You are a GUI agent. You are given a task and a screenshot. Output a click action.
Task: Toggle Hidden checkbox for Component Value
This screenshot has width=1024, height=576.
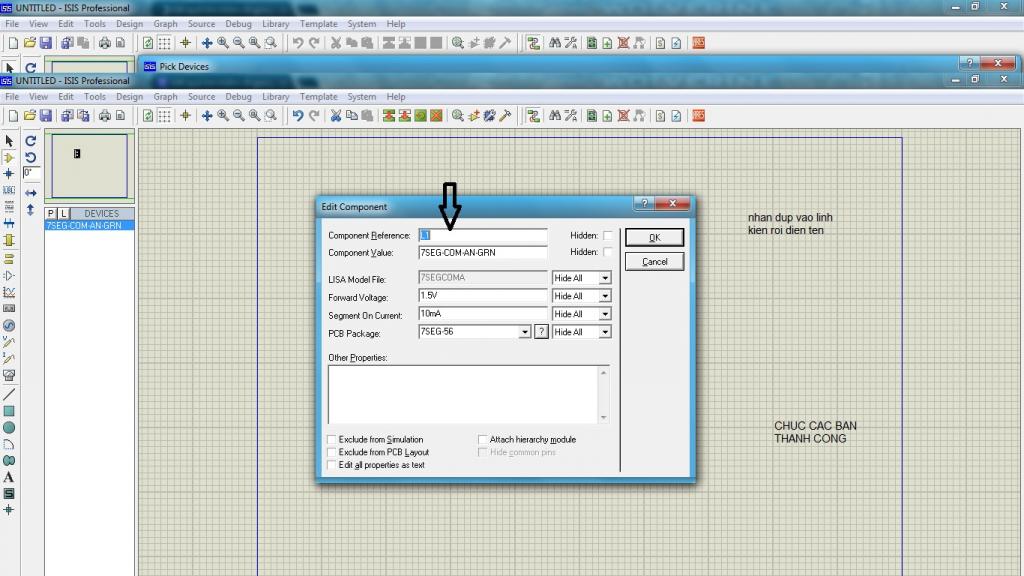pyautogui.click(x=607, y=252)
